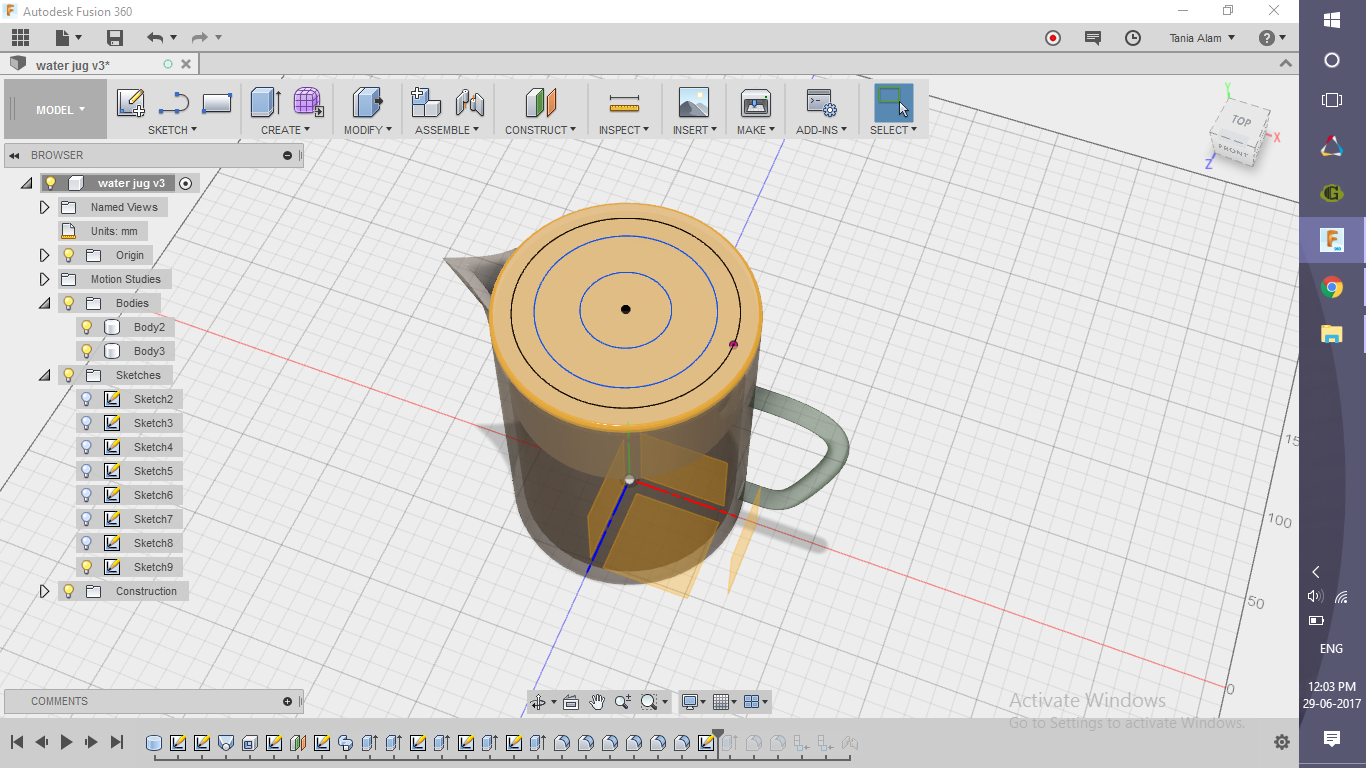The image size is (1366, 768).
Task: Click the 3D Print make icon
Action: pyautogui.click(x=755, y=103)
